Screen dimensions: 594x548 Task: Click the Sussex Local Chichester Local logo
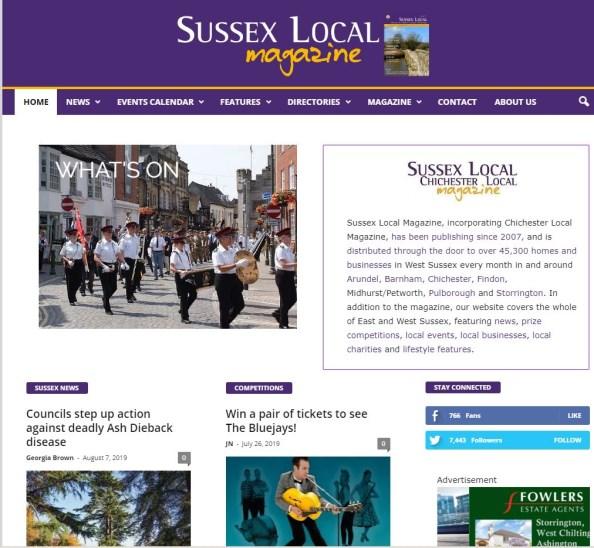pyautogui.click(x=462, y=181)
